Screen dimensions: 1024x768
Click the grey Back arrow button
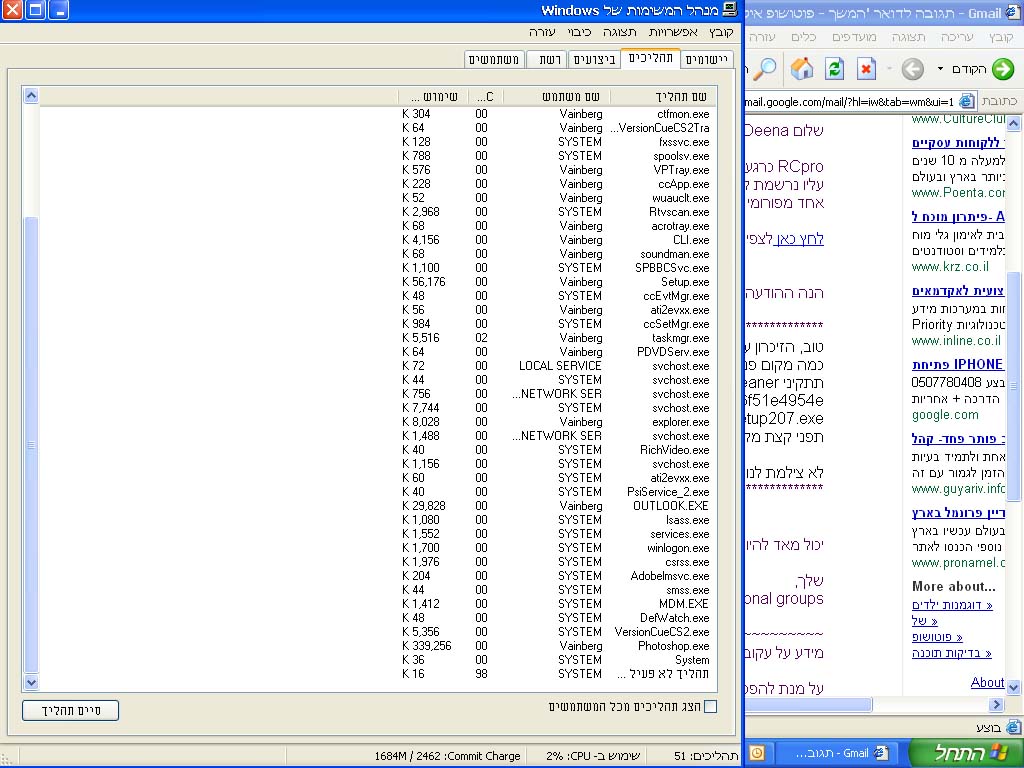[912, 69]
